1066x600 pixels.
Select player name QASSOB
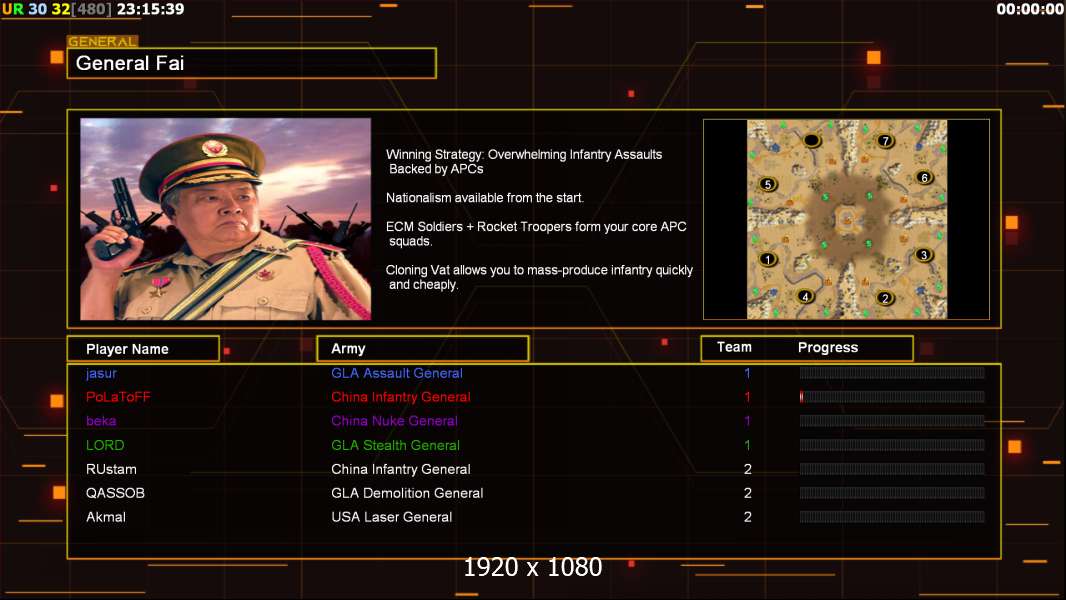116,493
